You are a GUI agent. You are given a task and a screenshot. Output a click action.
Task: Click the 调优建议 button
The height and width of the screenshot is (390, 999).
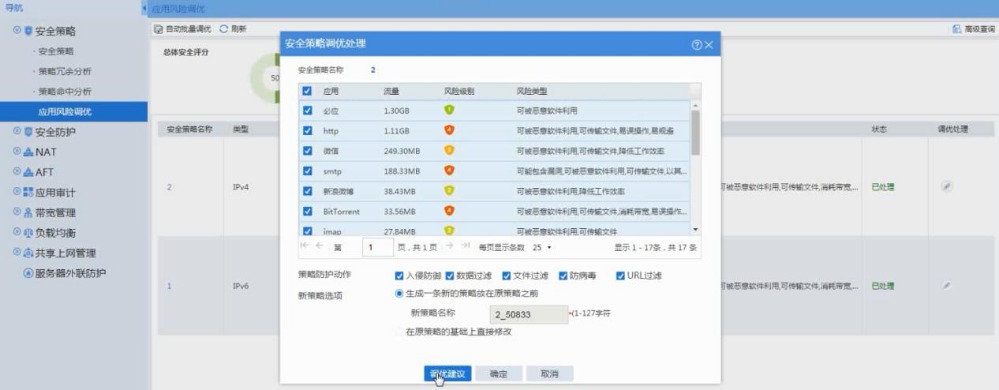[447, 373]
